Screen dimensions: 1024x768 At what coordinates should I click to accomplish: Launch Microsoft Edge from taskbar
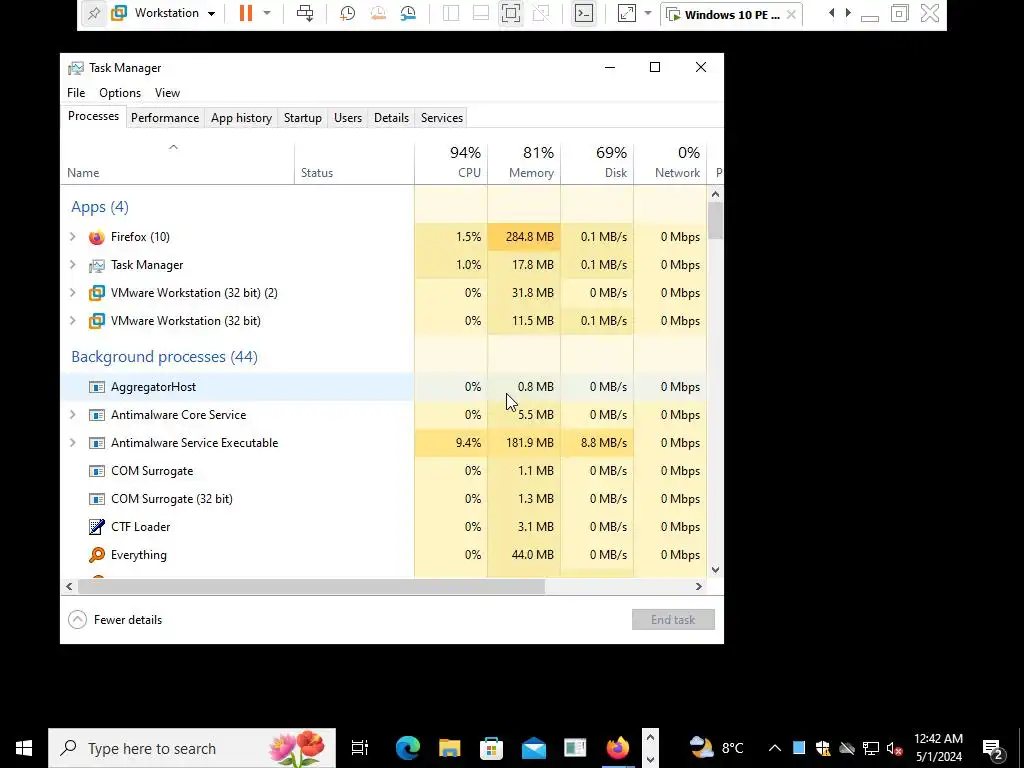tap(408, 748)
